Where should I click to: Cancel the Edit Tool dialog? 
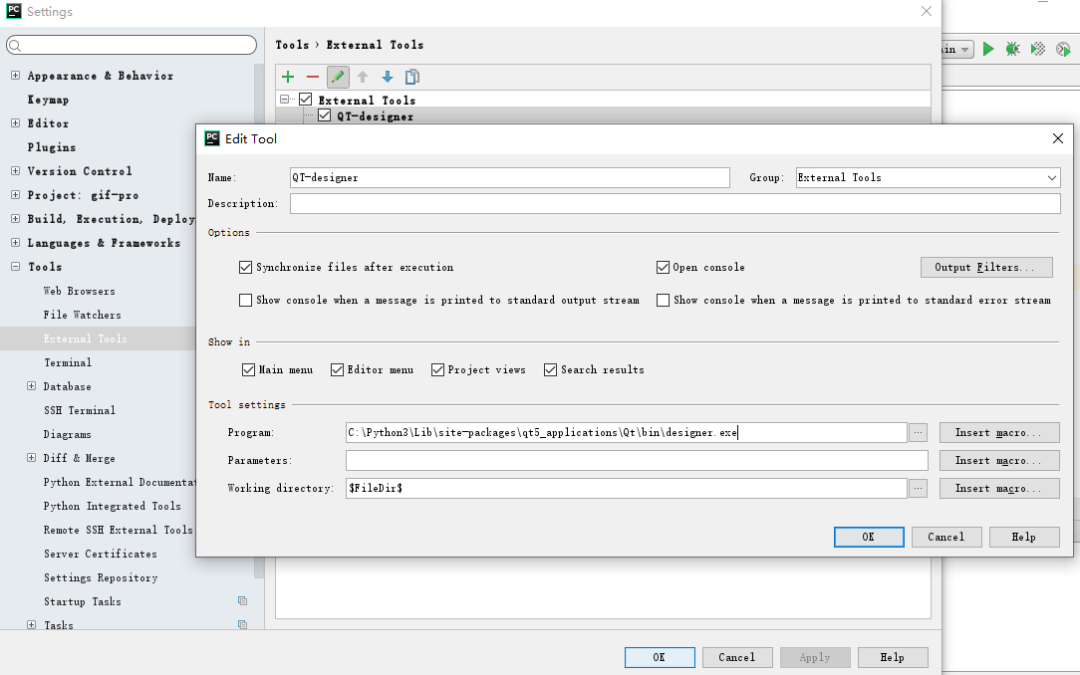tap(946, 537)
